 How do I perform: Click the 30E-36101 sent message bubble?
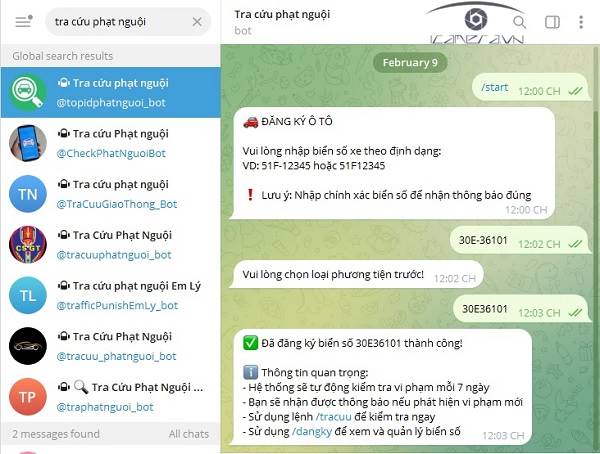[520, 240]
